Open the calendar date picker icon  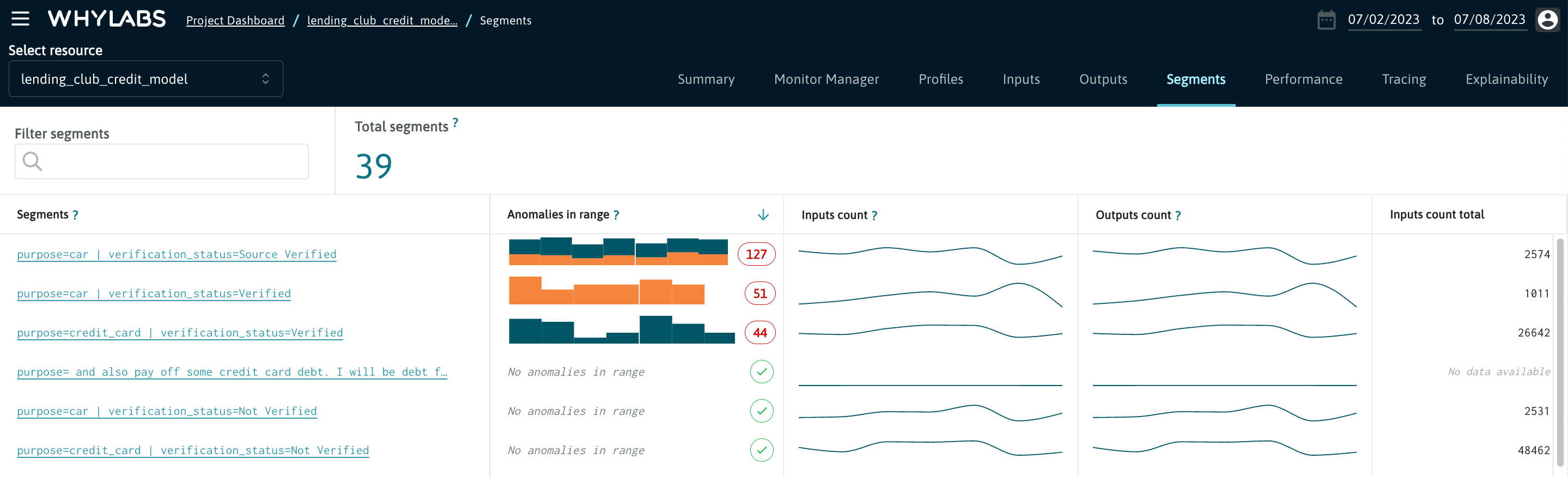pos(1326,20)
